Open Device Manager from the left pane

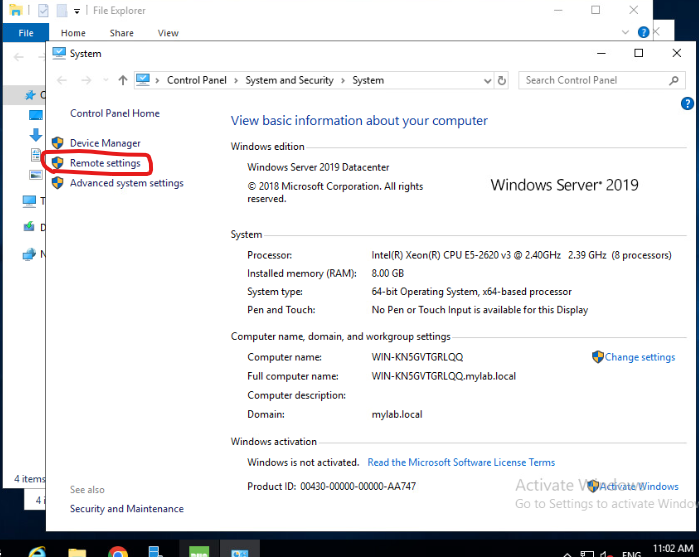105,143
